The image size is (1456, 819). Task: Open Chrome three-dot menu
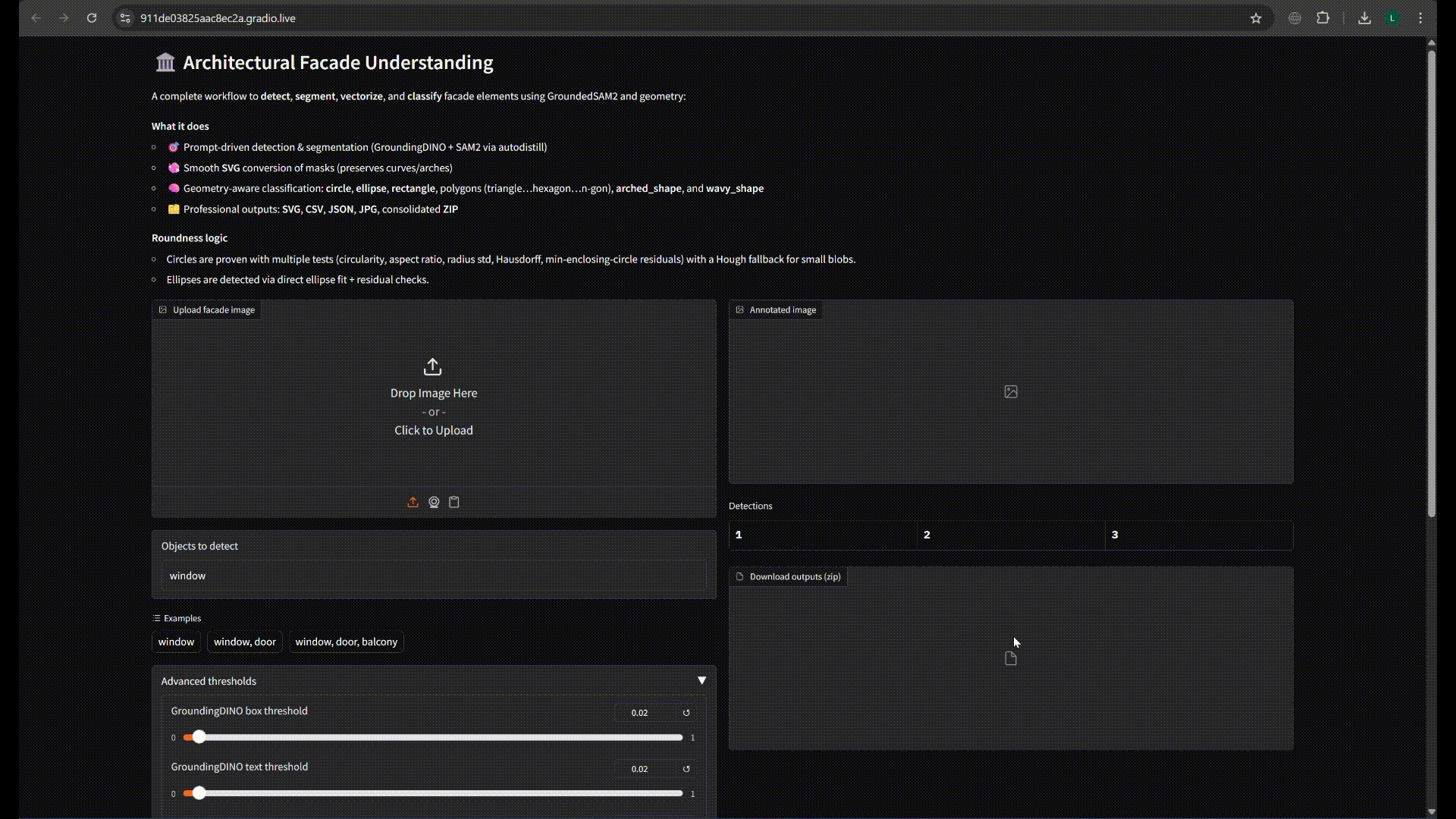(x=1420, y=18)
